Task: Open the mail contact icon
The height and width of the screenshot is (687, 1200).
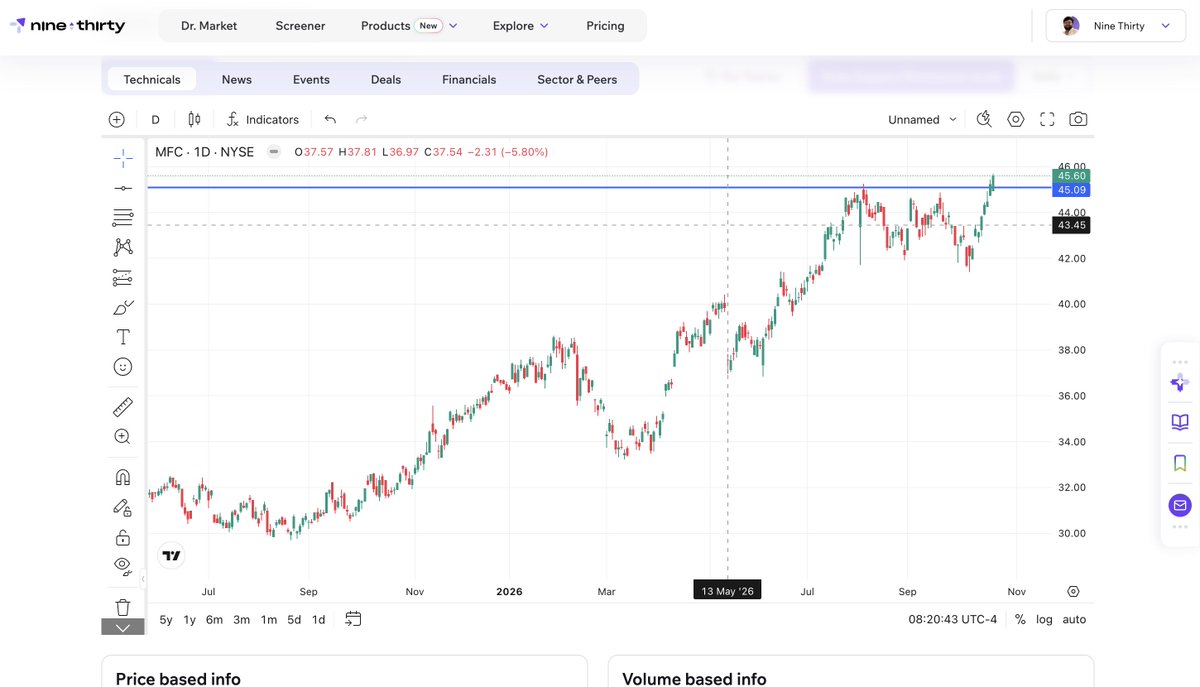Action: (x=1180, y=505)
